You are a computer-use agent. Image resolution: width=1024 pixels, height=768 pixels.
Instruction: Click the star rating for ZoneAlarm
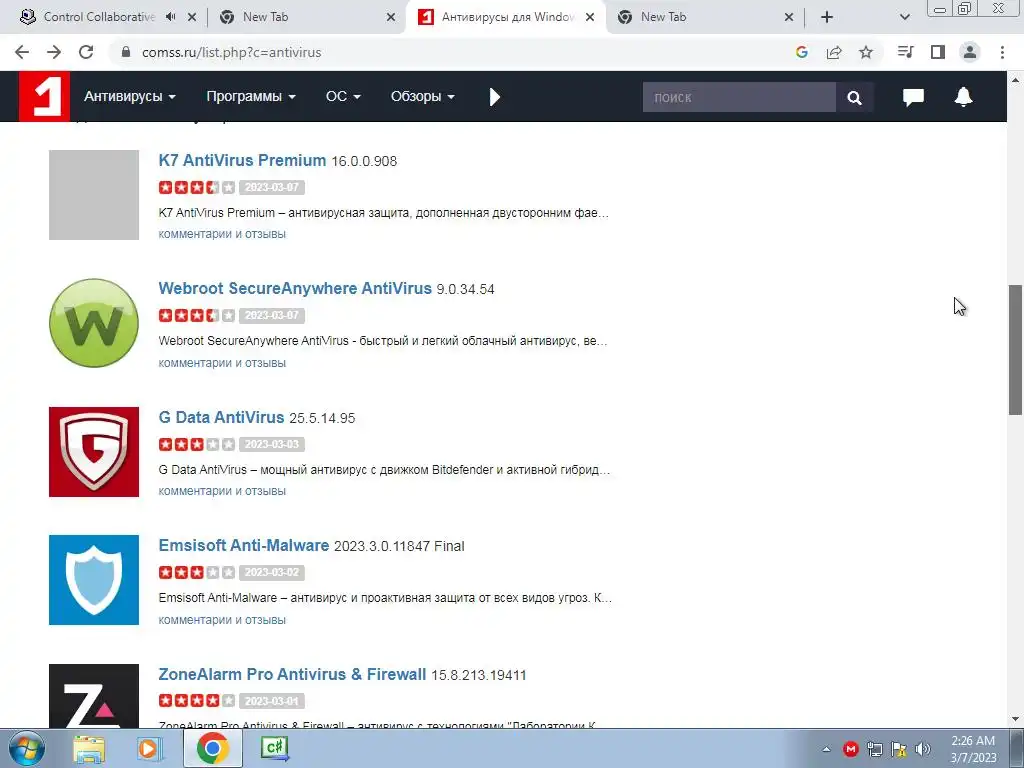click(197, 701)
